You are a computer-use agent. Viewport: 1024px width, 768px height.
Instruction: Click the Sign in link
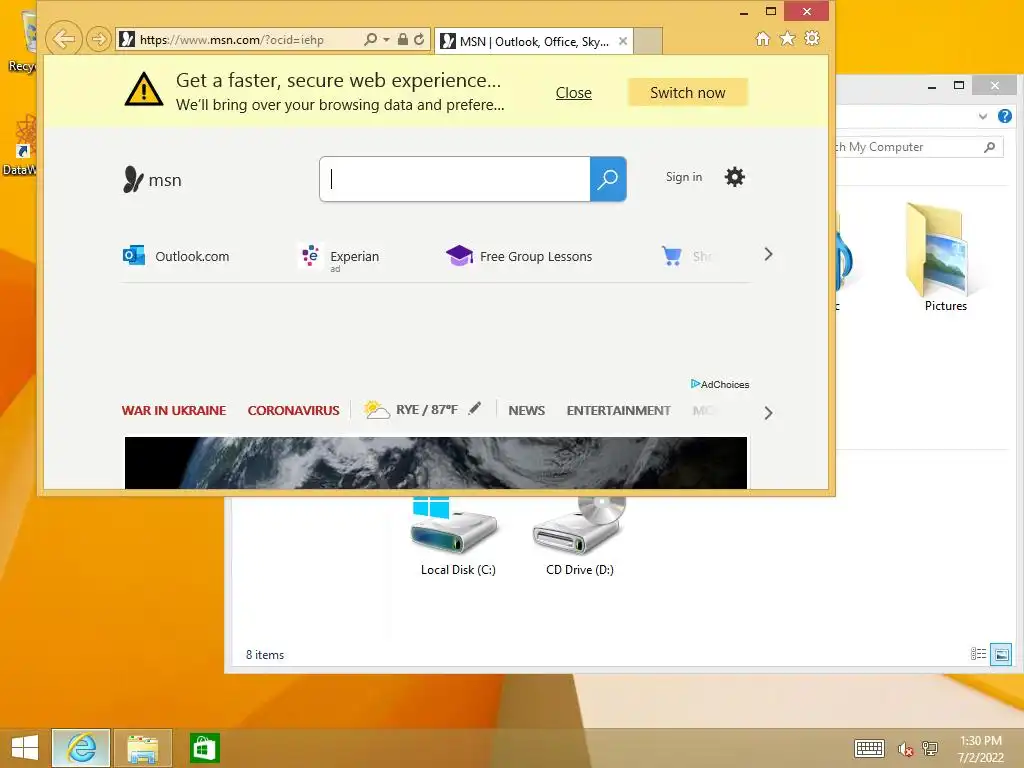pyautogui.click(x=684, y=177)
